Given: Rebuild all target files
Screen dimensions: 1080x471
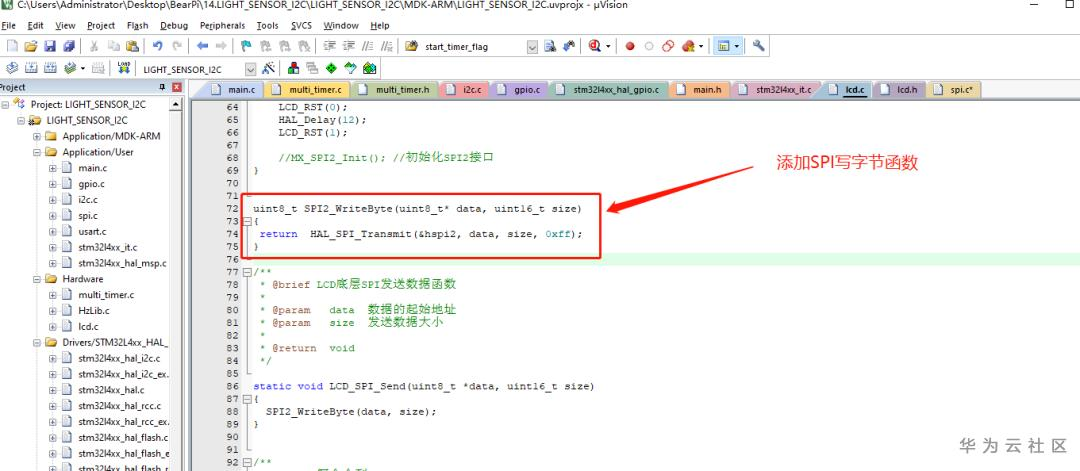Looking at the screenshot, I should pos(50,68).
